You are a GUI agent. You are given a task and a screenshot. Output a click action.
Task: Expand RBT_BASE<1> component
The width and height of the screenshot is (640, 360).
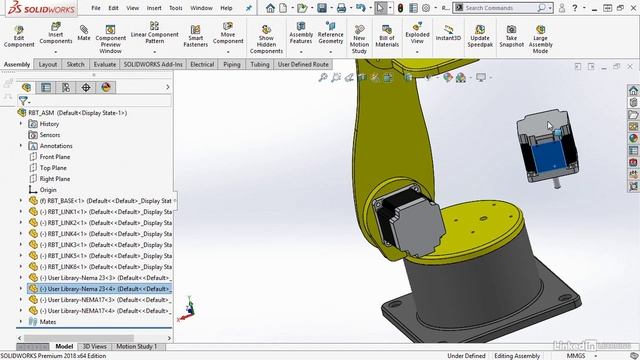pyautogui.click(x=21, y=200)
